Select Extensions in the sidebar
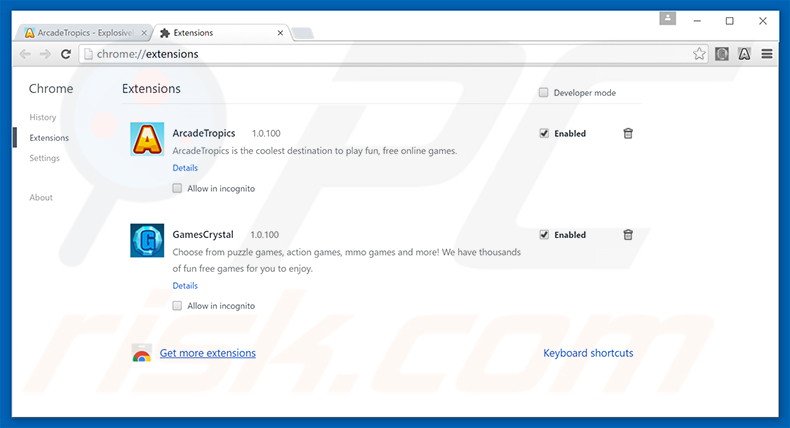This screenshot has height=428, width=790. click(x=49, y=138)
